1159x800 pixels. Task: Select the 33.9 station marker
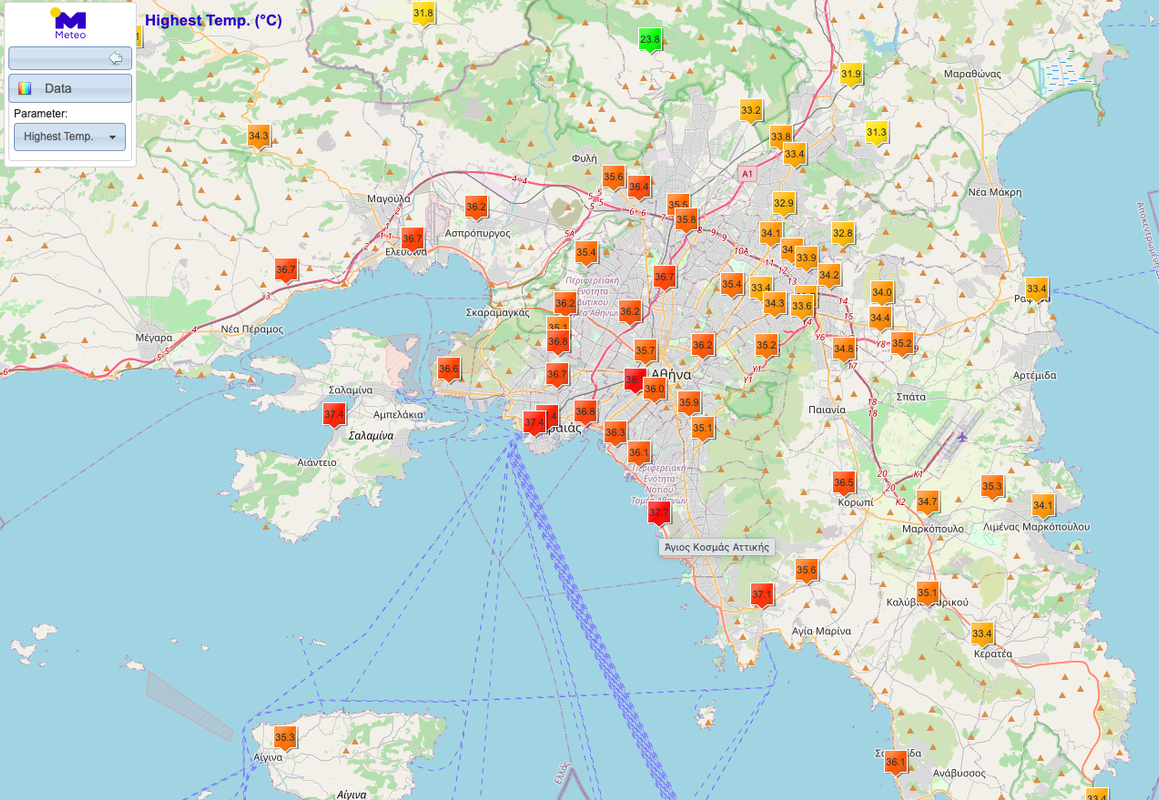click(806, 258)
